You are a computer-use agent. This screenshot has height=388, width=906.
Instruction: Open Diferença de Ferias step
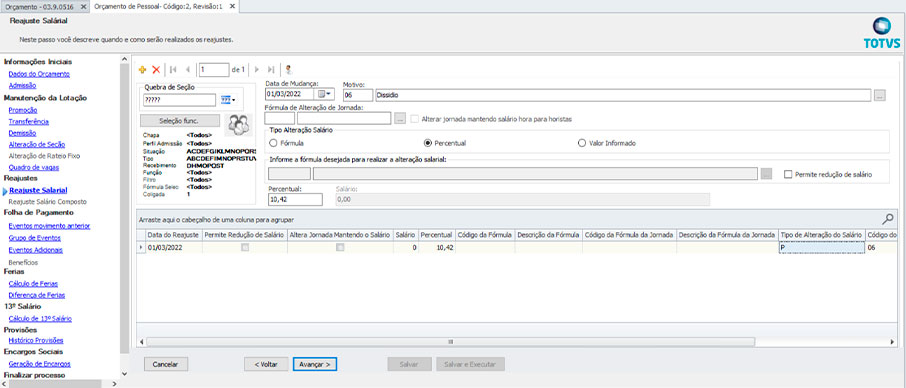37,295
